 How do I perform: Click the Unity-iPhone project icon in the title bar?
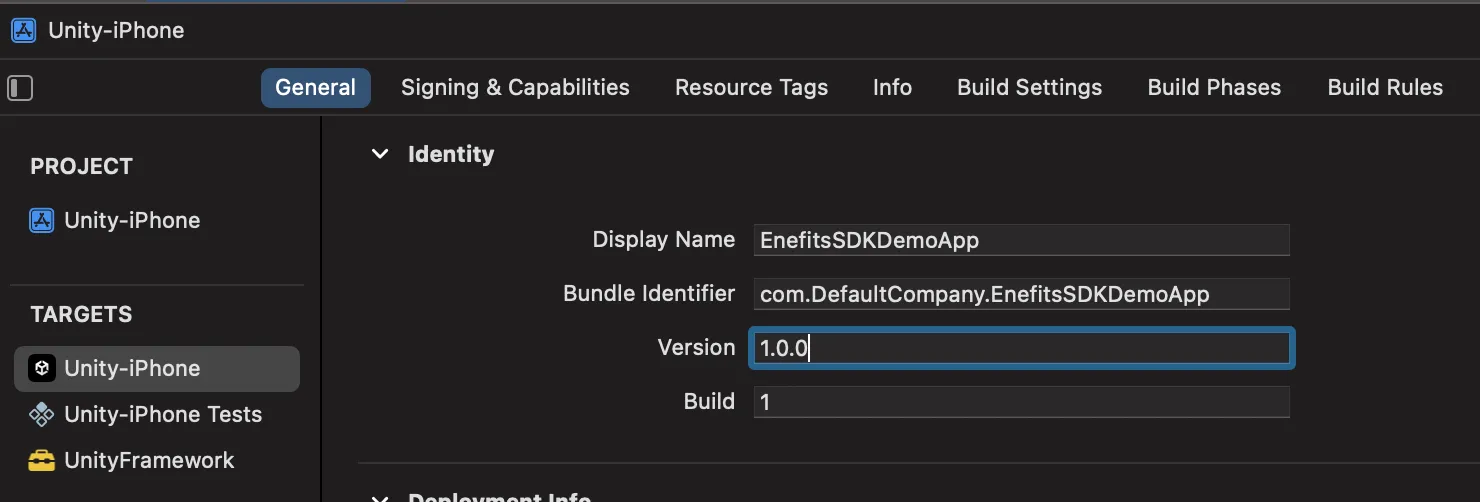click(23, 30)
